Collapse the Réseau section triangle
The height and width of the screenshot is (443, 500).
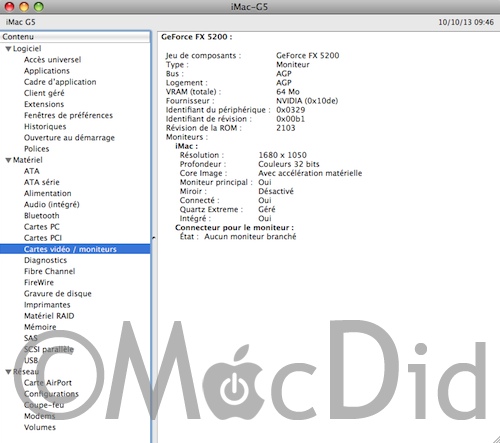coord(8,372)
